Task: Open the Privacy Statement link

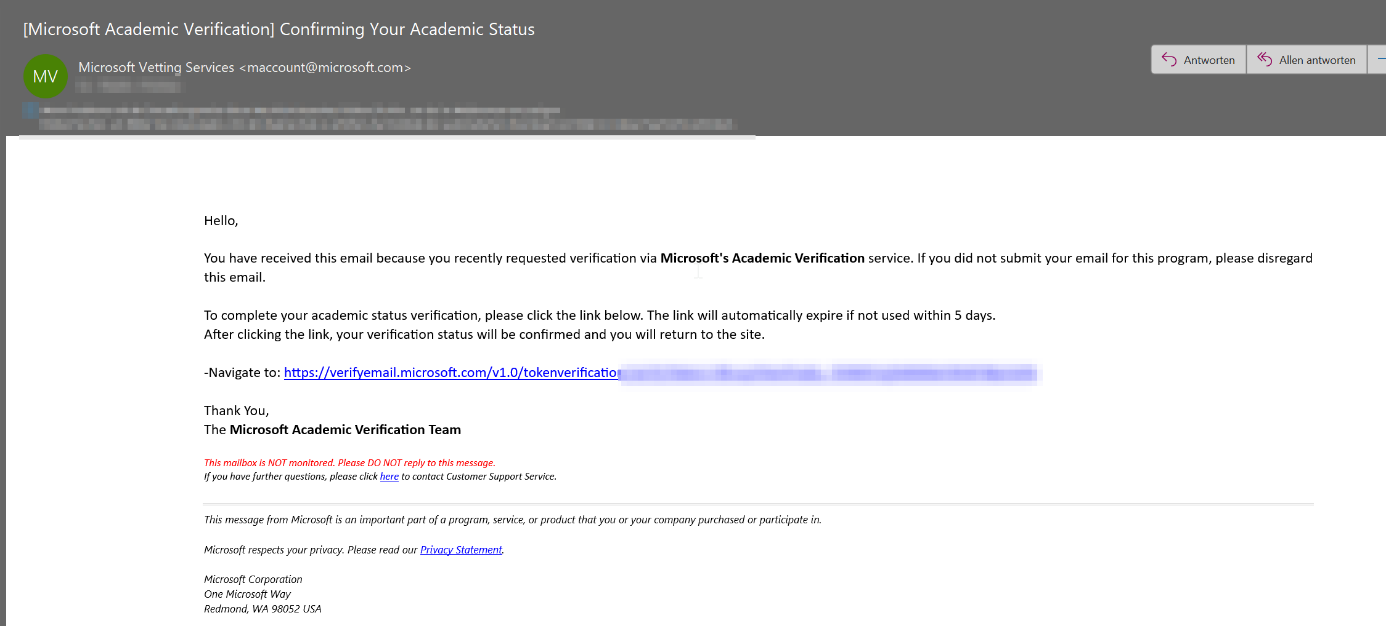Action: point(461,550)
